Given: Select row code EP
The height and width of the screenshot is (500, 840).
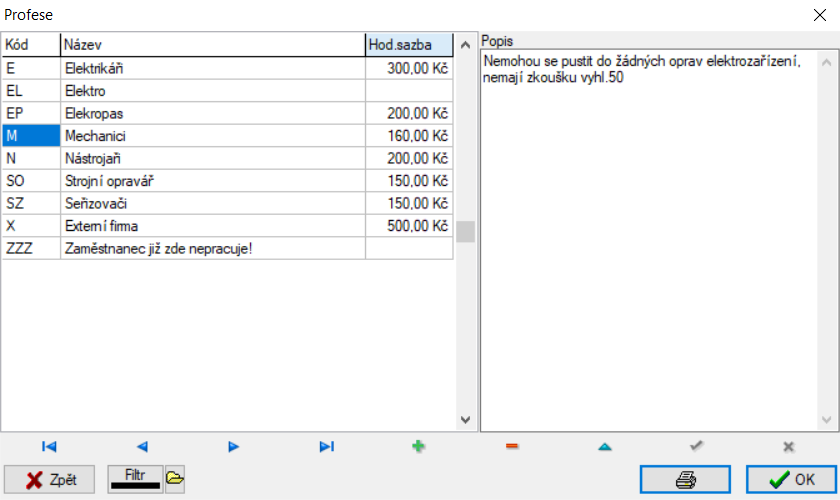Looking at the screenshot, I should pyautogui.click(x=31, y=113).
